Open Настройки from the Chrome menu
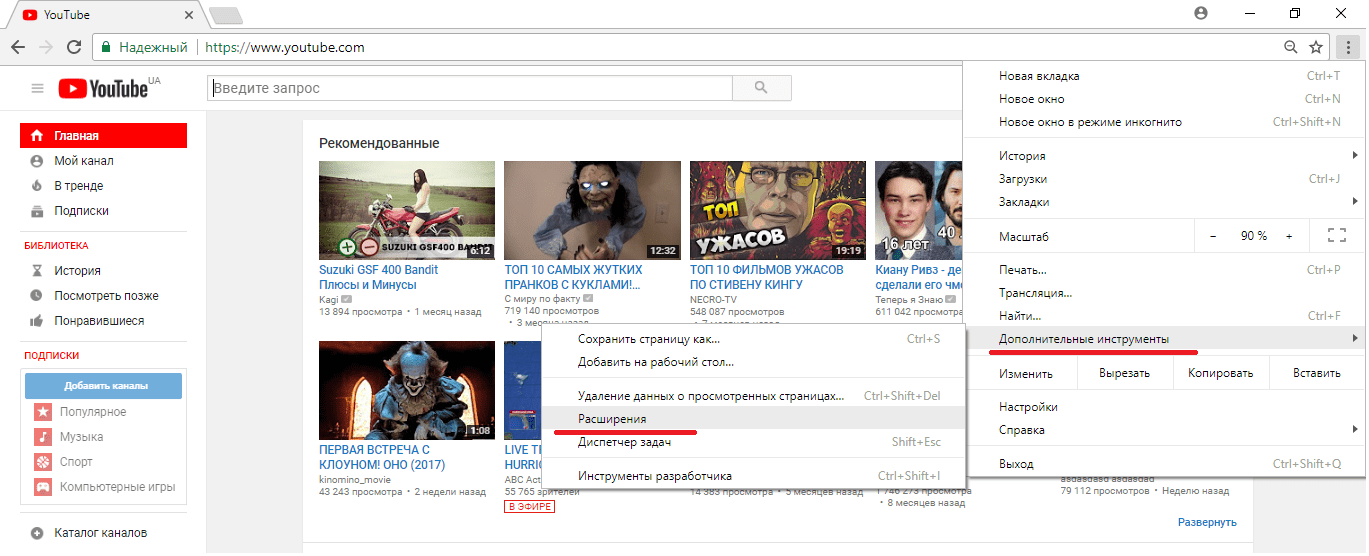 tap(1028, 407)
